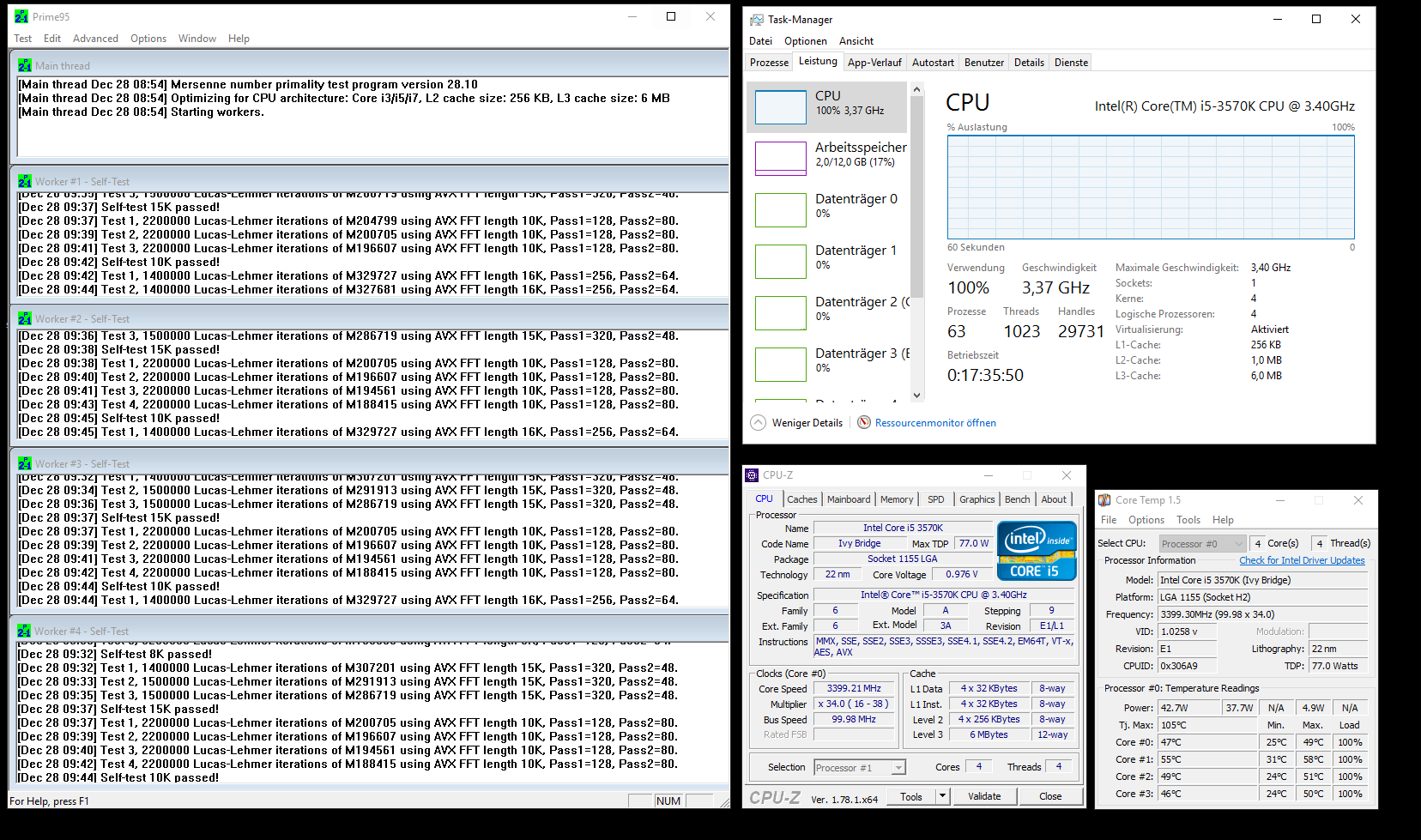Open the Help menu in Prime95
This screenshot has width=1421, height=840.
[239, 39]
